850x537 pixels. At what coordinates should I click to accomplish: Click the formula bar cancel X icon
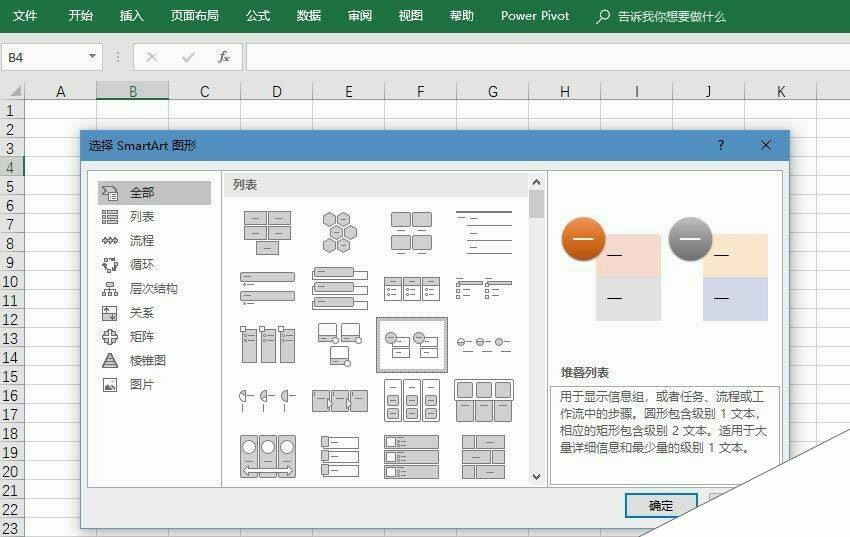pos(152,57)
